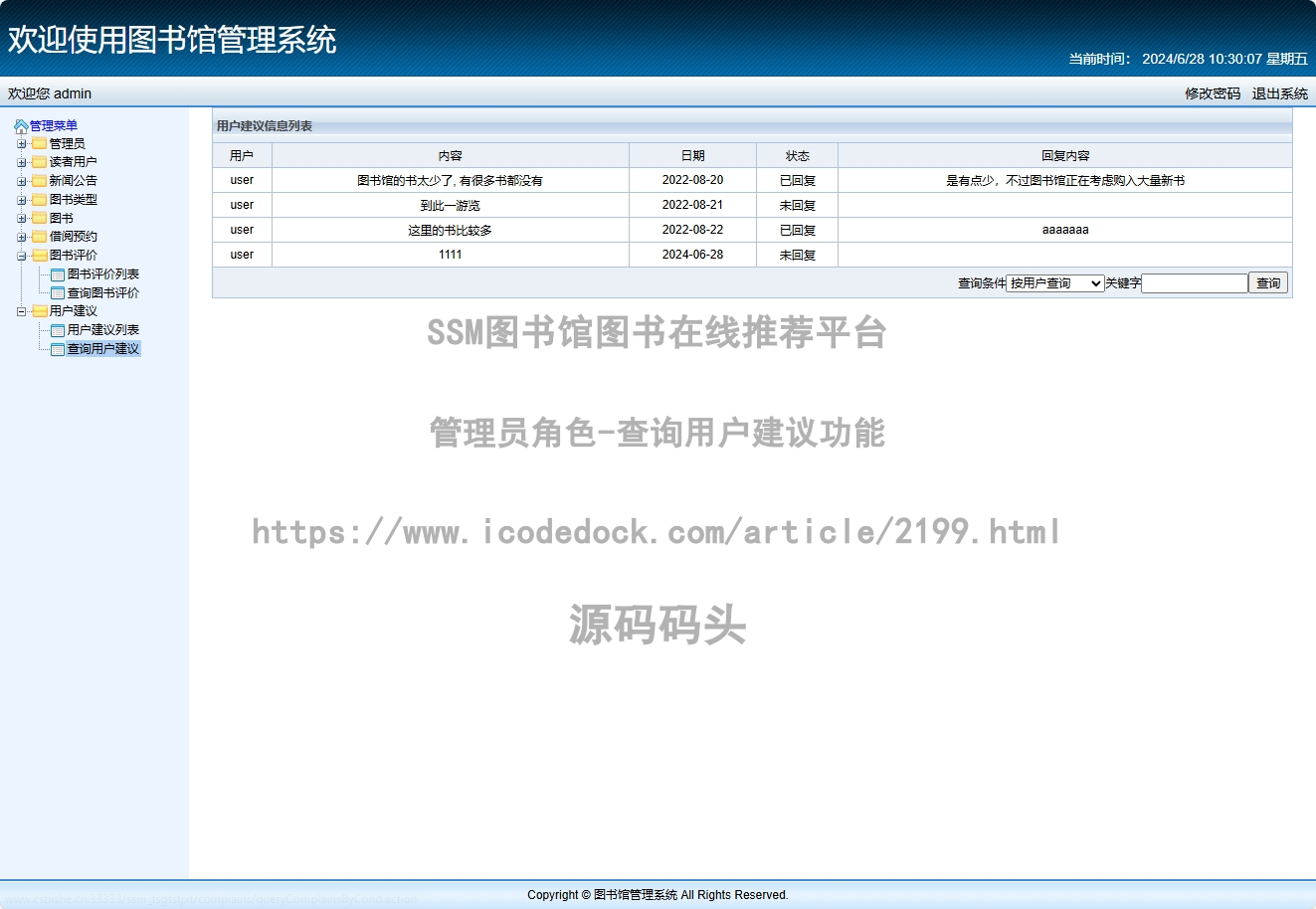Focus the 关键字 keyword input field

(x=1195, y=283)
